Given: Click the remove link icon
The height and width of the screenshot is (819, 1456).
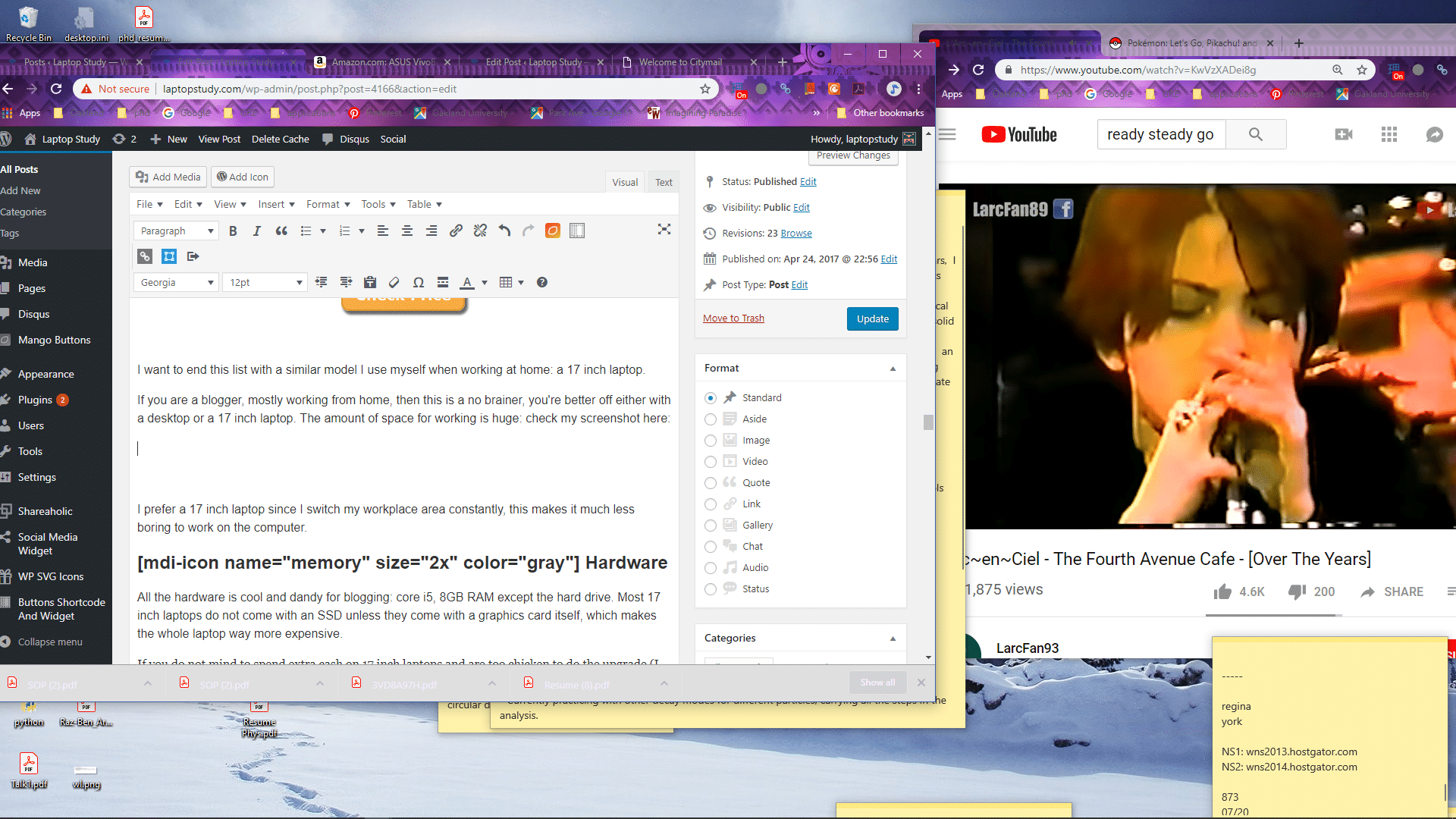Looking at the screenshot, I should point(480,231).
